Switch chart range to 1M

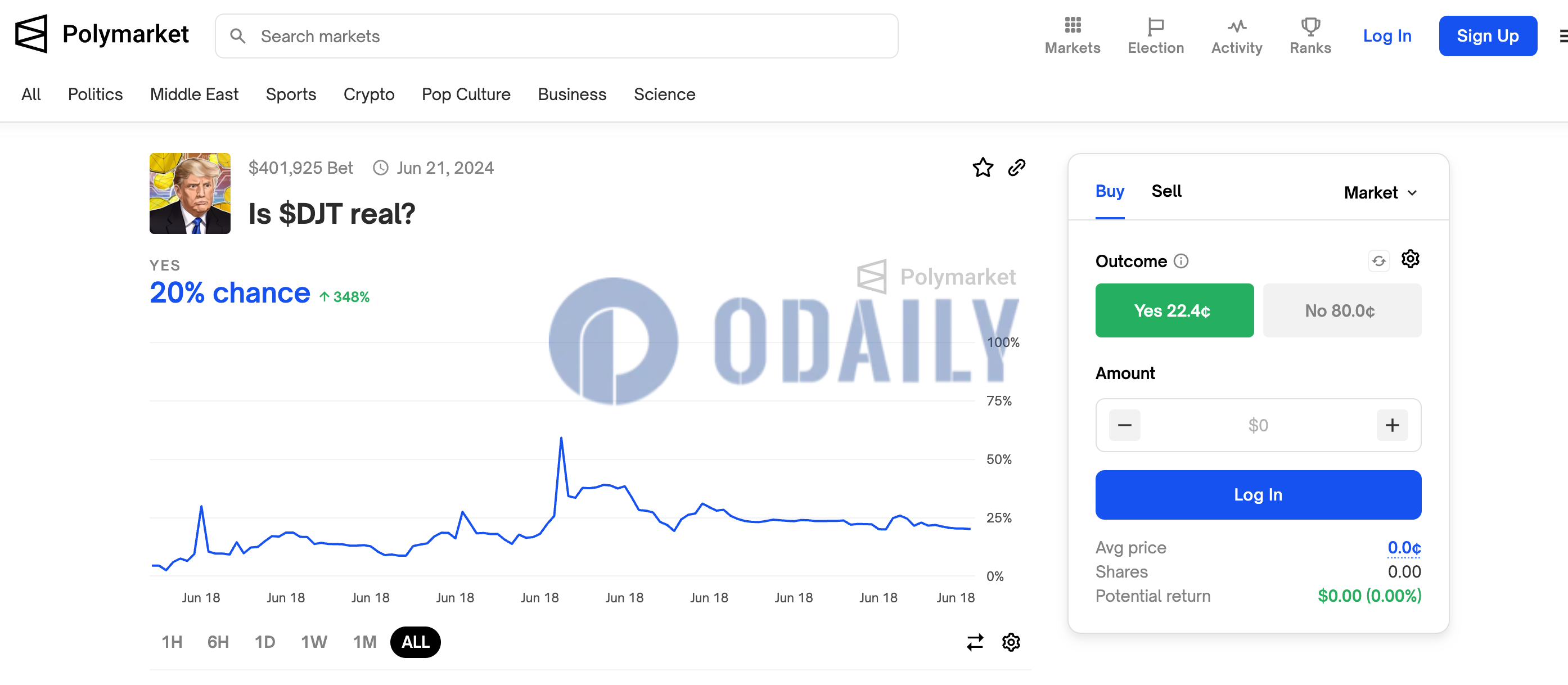364,642
